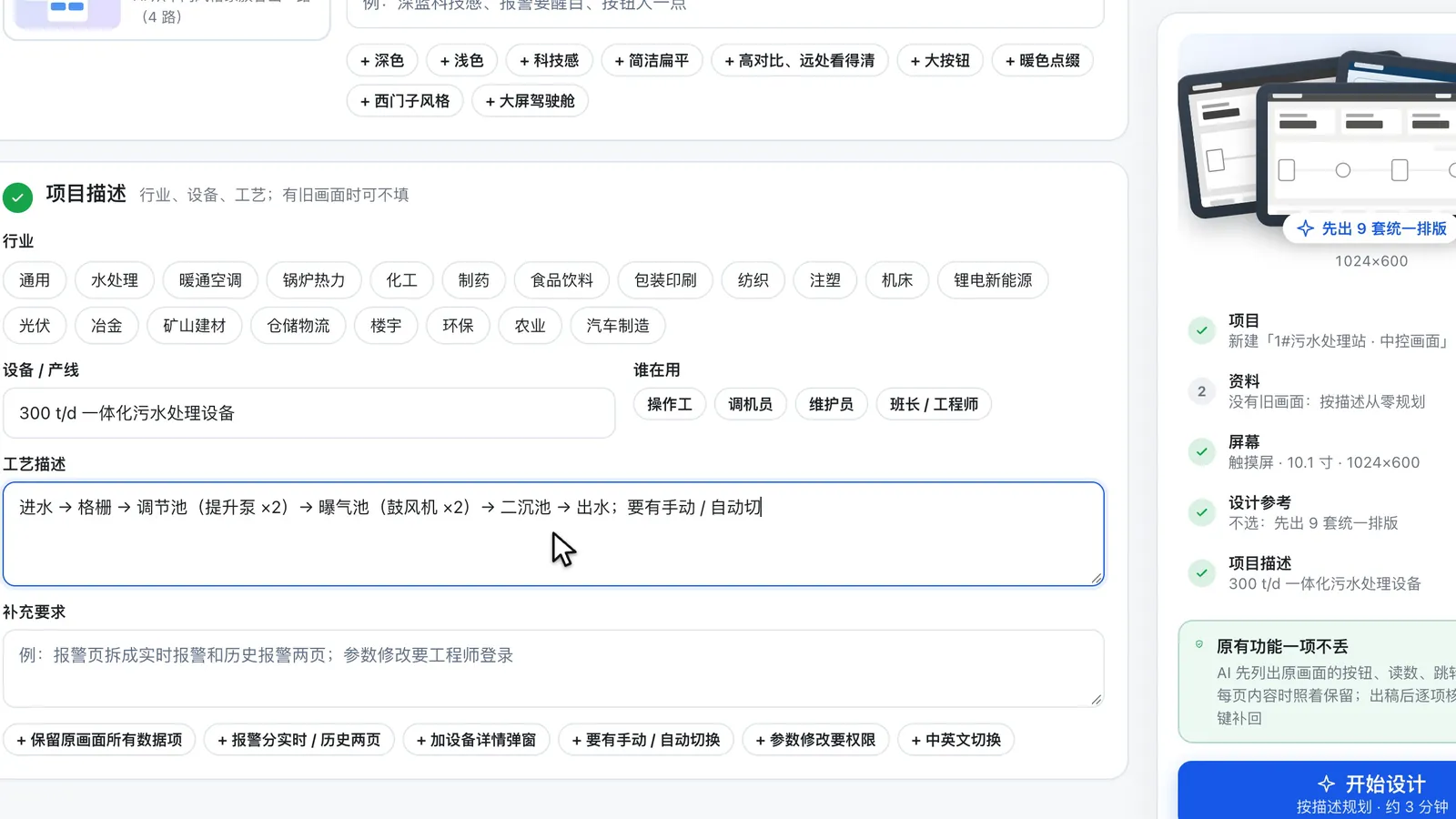This screenshot has height=819, width=1456.
Task: Click the green checkmark beside 项目描述 heading
Action: (17, 197)
